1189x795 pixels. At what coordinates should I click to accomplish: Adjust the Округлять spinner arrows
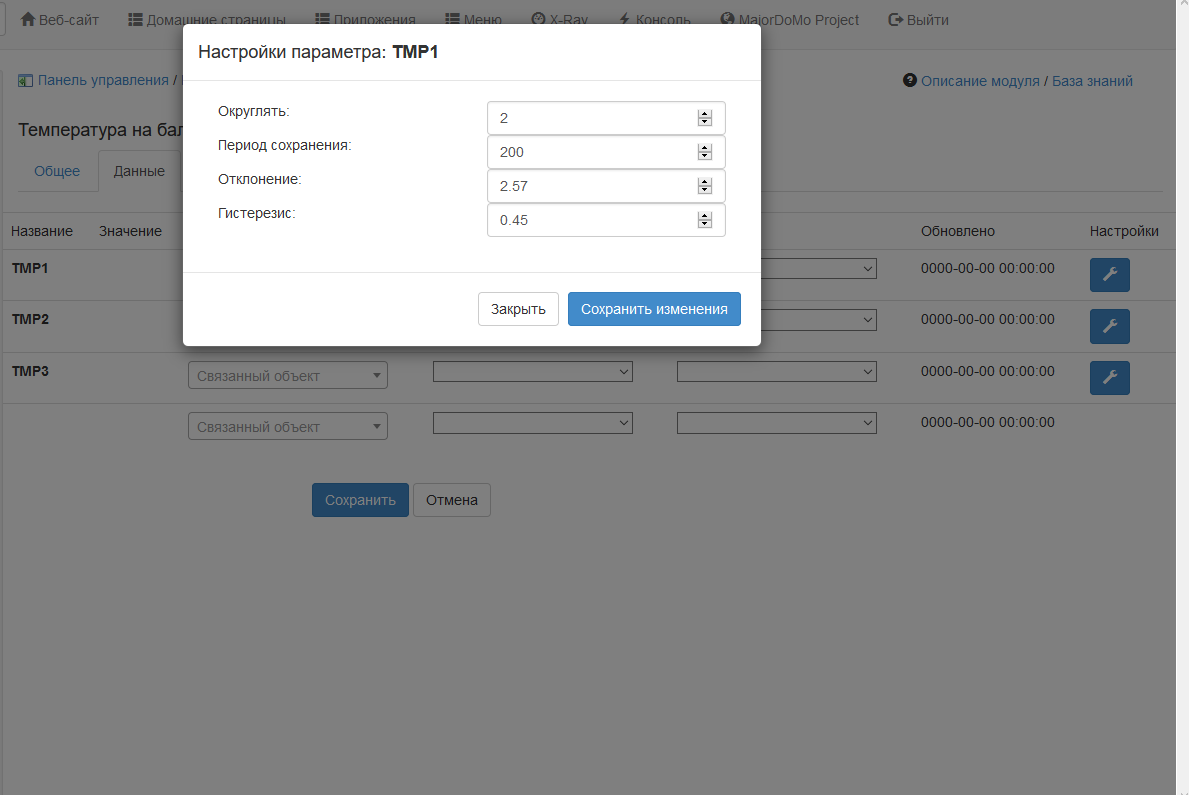[x=704, y=118]
